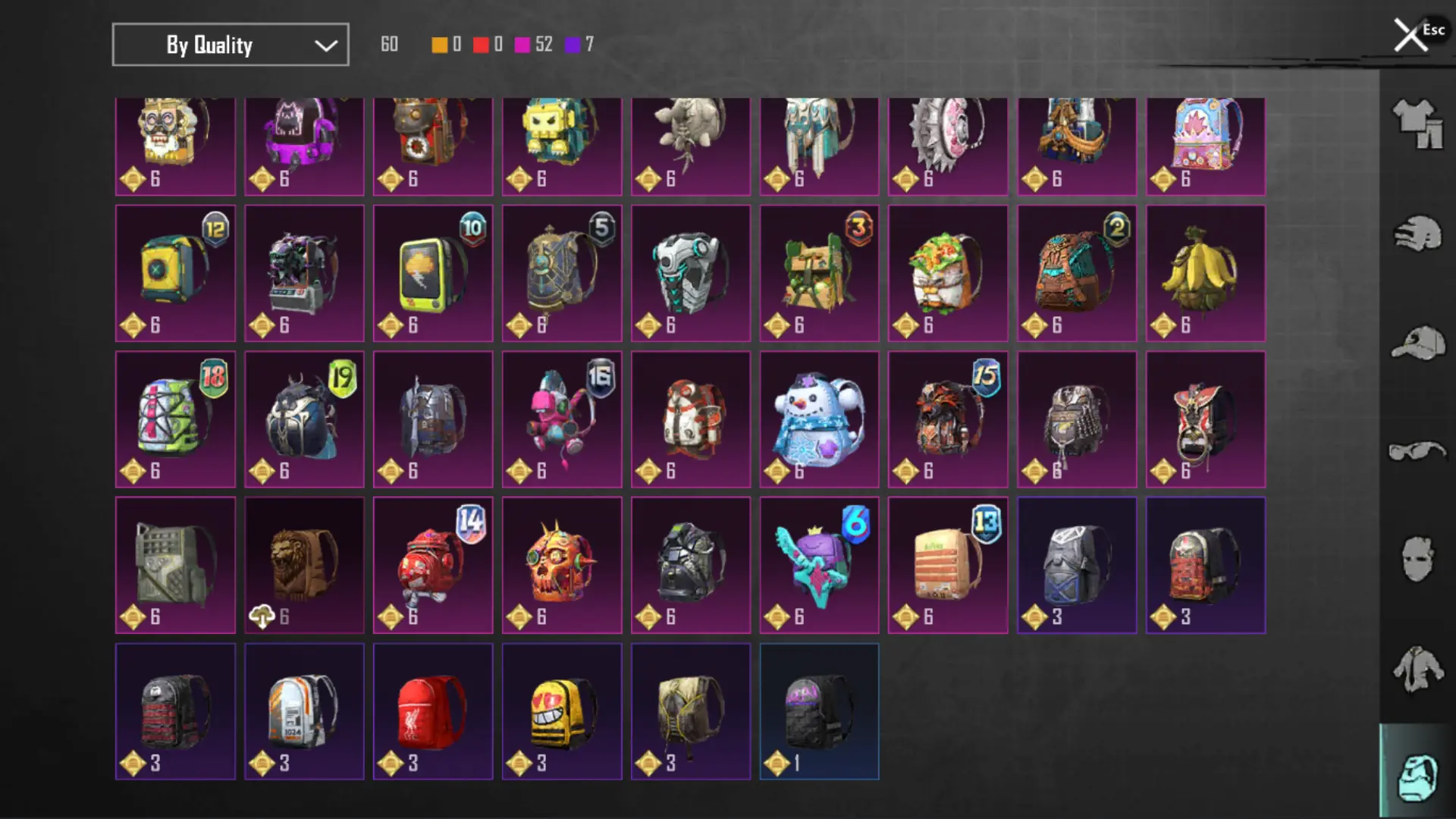Select the orange skull backpack
This screenshot has width=1456, height=819.
pyautogui.click(x=562, y=565)
